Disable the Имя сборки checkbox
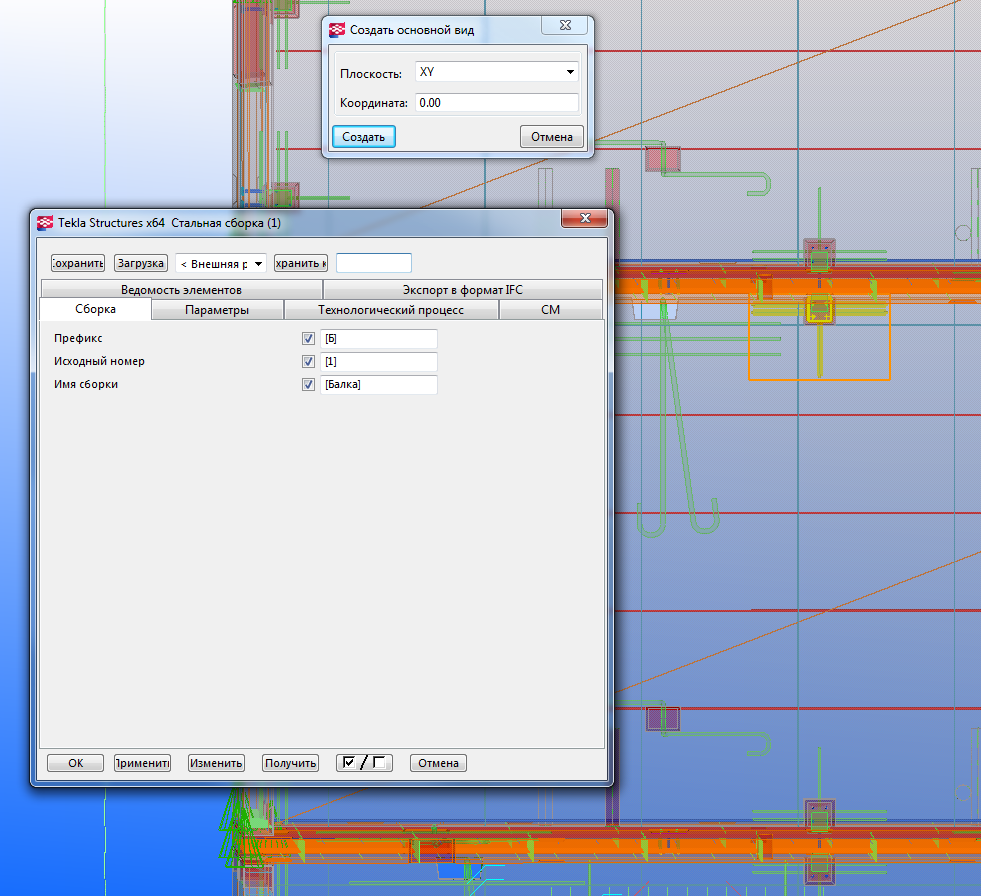The width and height of the screenshot is (981, 896). coord(308,385)
